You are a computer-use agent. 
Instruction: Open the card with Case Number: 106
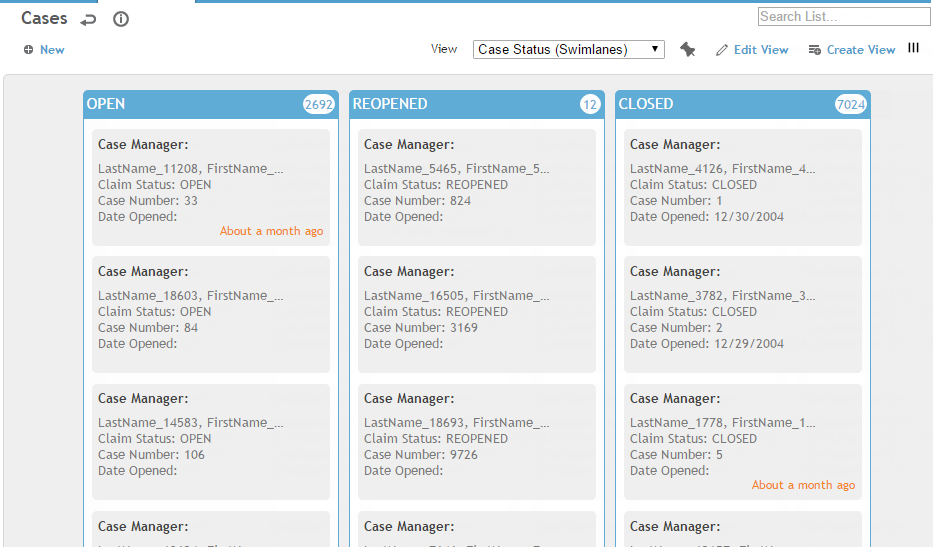211,442
